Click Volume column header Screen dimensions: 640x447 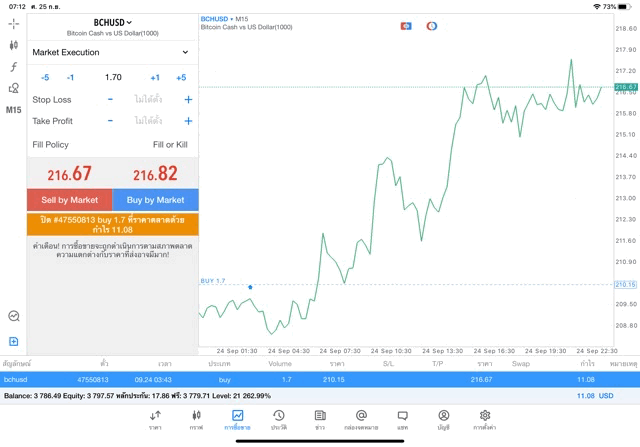tap(280, 363)
